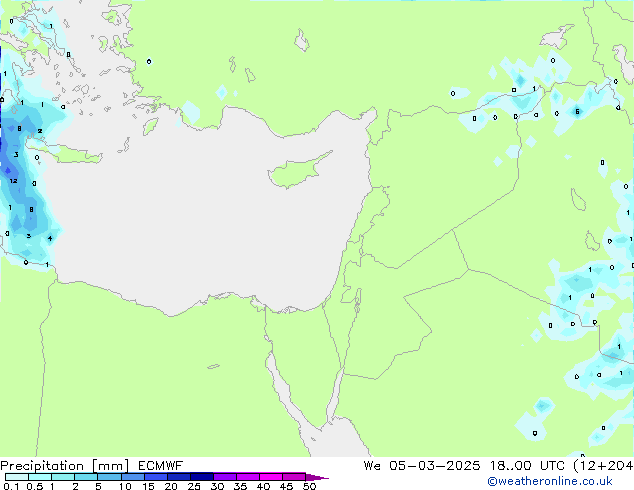This screenshot has width=634, height=490.
Task: Click the 35–40 mm purple legend box
Action: [x=248, y=477]
